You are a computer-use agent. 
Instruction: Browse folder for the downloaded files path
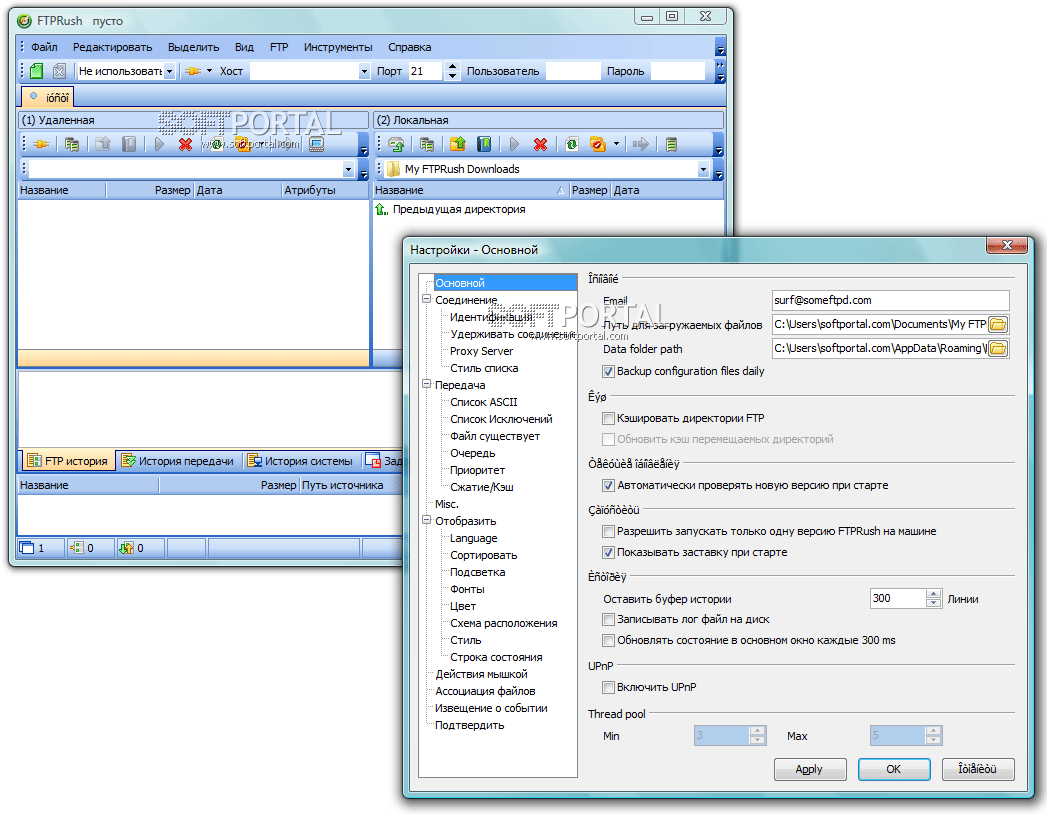(x=998, y=325)
